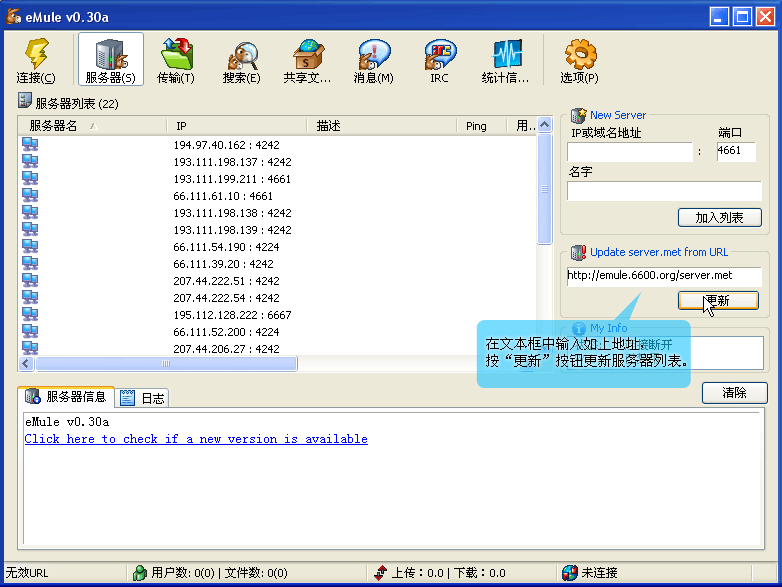The height and width of the screenshot is (587, 782).
Task: Click the server icon for 194.97.40.162 row
Action: pyautogui.click(x=30, y=145)
